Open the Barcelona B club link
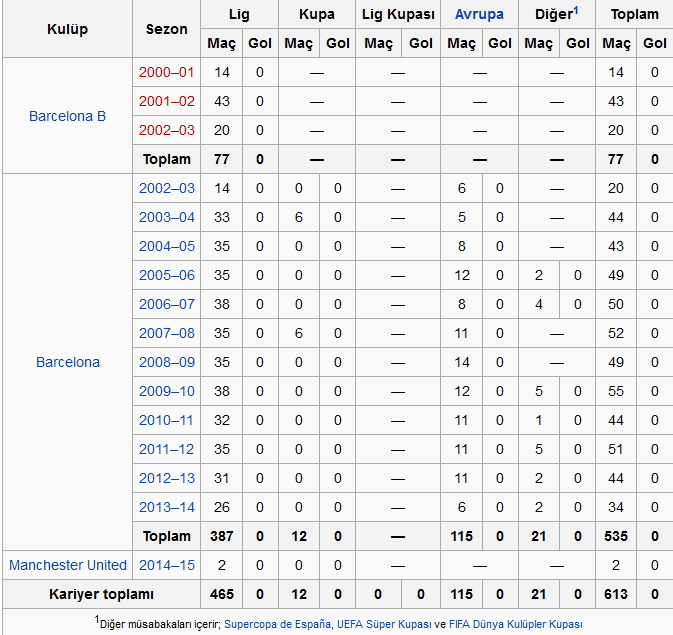 coord(67,116)
